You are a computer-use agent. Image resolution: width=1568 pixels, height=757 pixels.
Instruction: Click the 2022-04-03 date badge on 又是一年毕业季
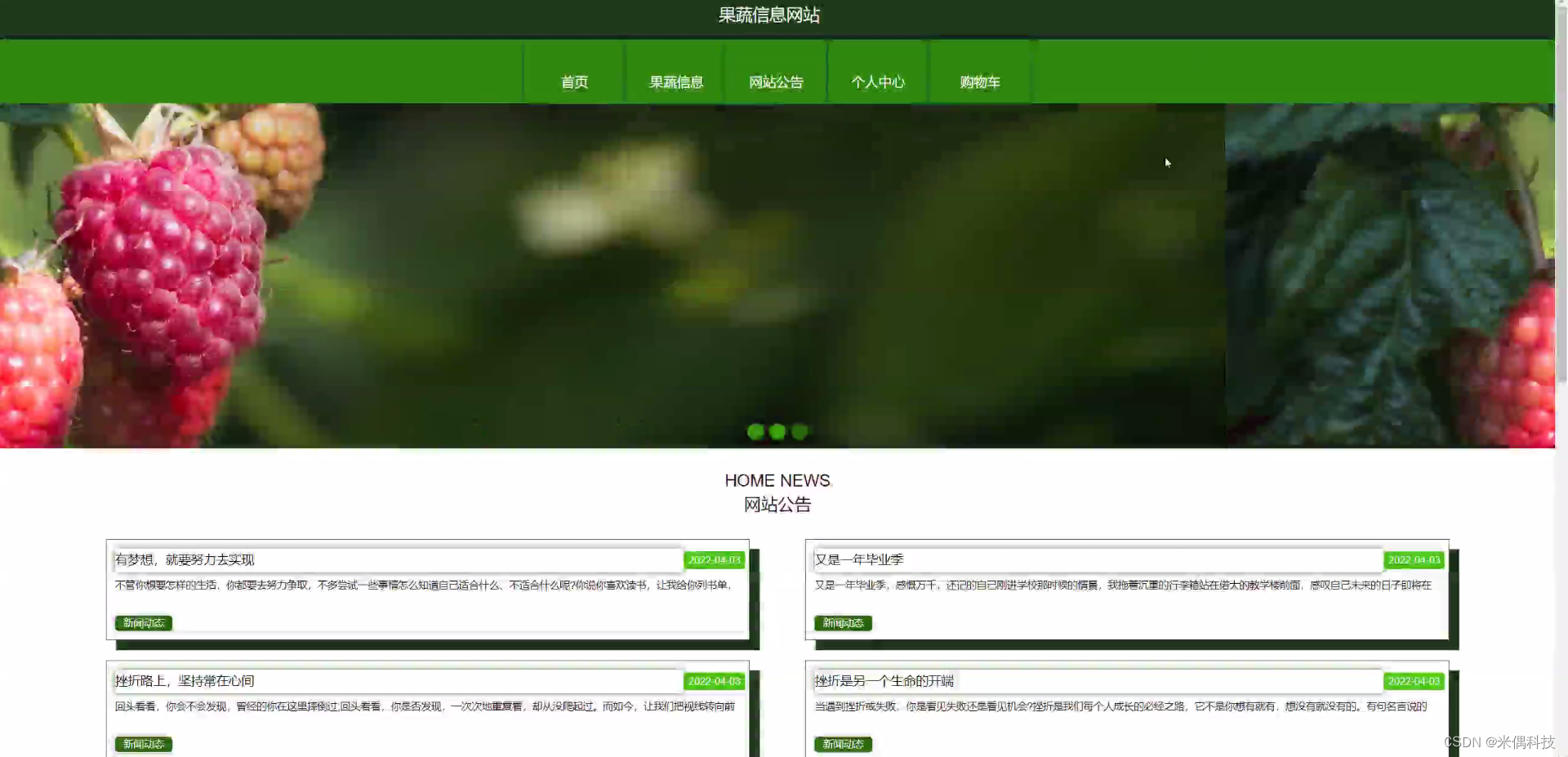(x=1414, y=559)
